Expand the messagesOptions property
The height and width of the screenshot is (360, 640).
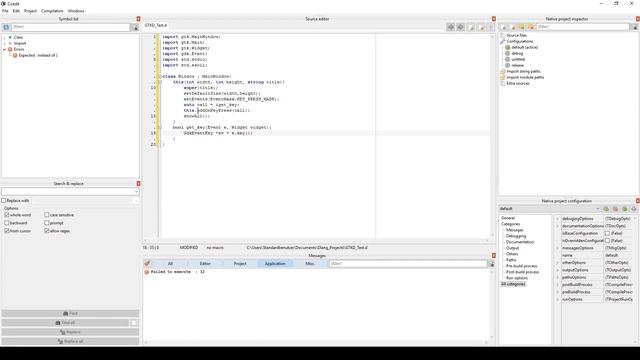pyautogui.click(x=558, y=248)
